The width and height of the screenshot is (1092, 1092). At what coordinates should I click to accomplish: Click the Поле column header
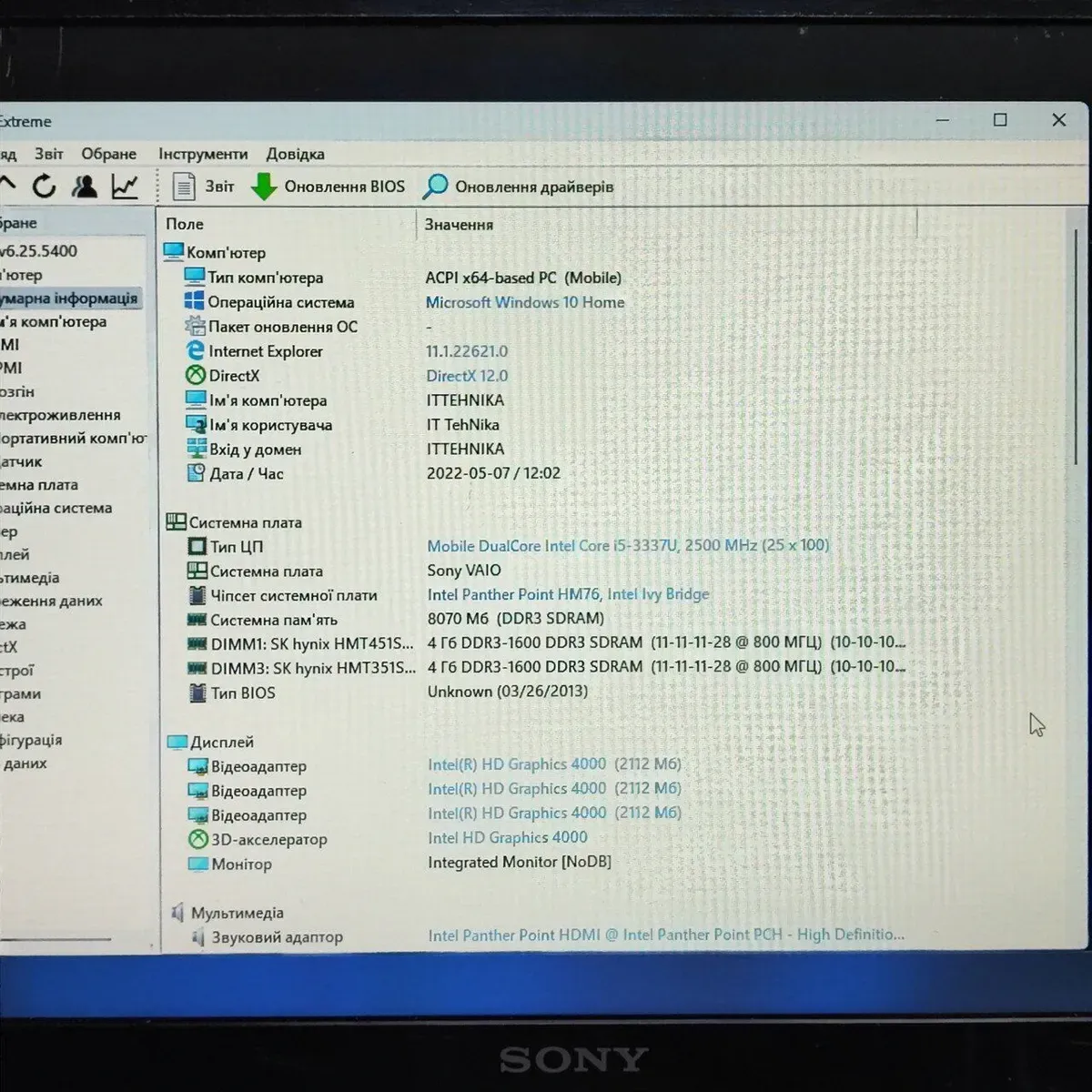(x=185, y=224)
